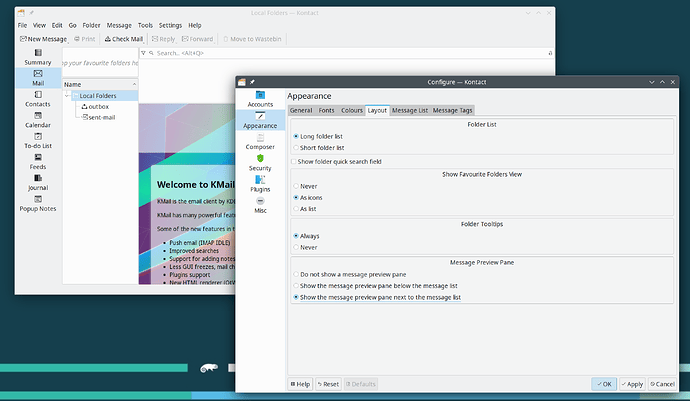Image resolution: width=690 pixels, height=401 pixels.
Task: Click the Reset button
Action: (x=328, y=384)
